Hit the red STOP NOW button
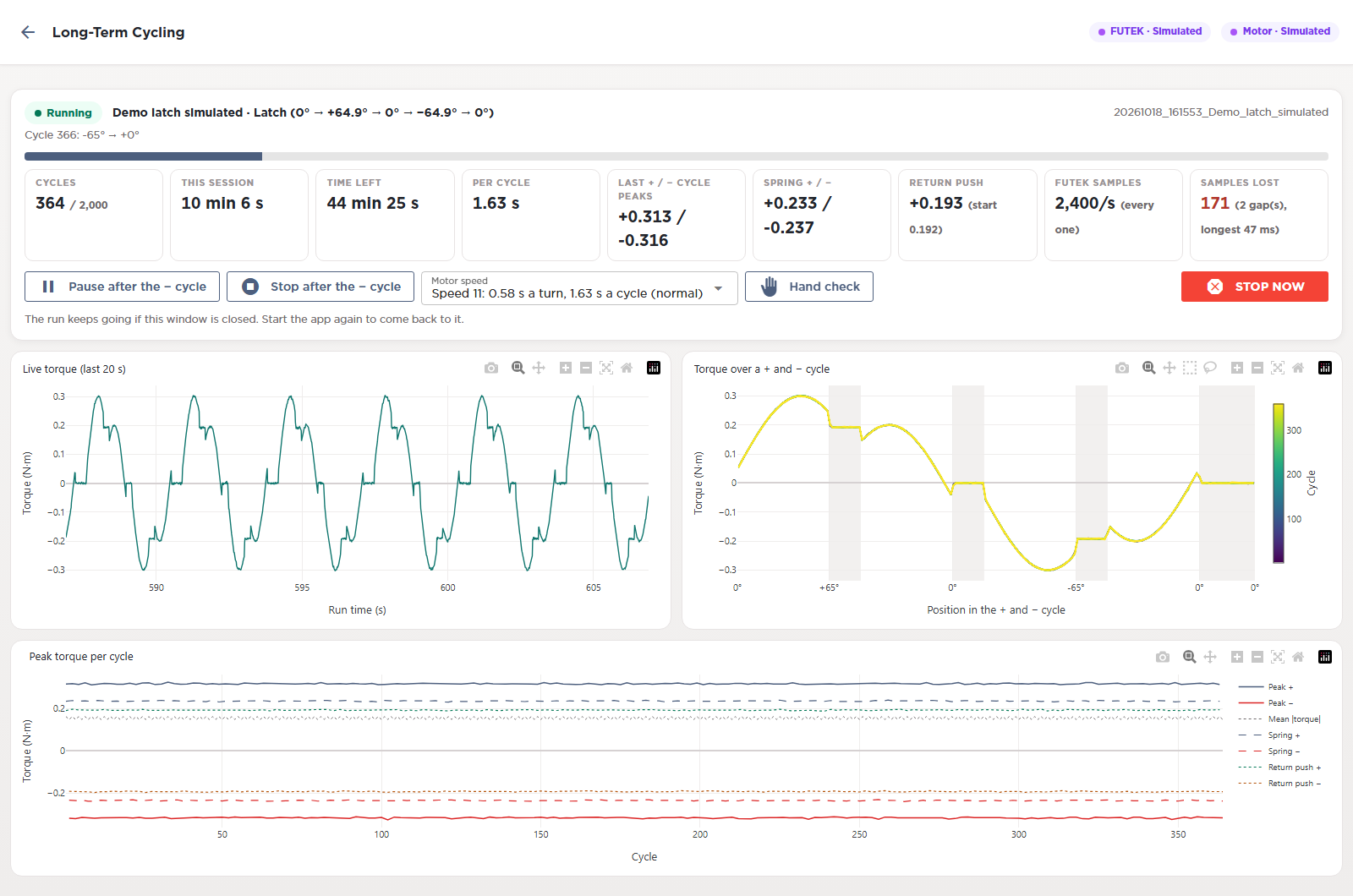 pyautogui.click(x=1255, y=287)
